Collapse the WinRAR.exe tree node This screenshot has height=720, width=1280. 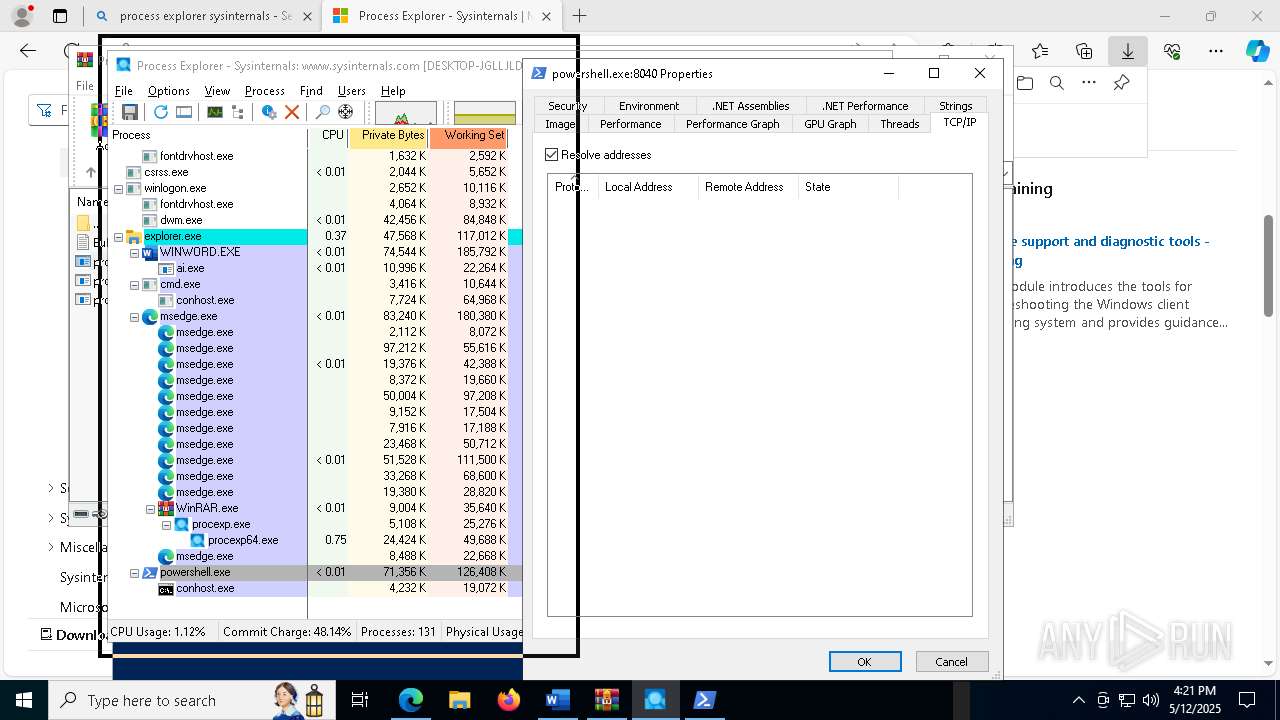tap(150, 509)
